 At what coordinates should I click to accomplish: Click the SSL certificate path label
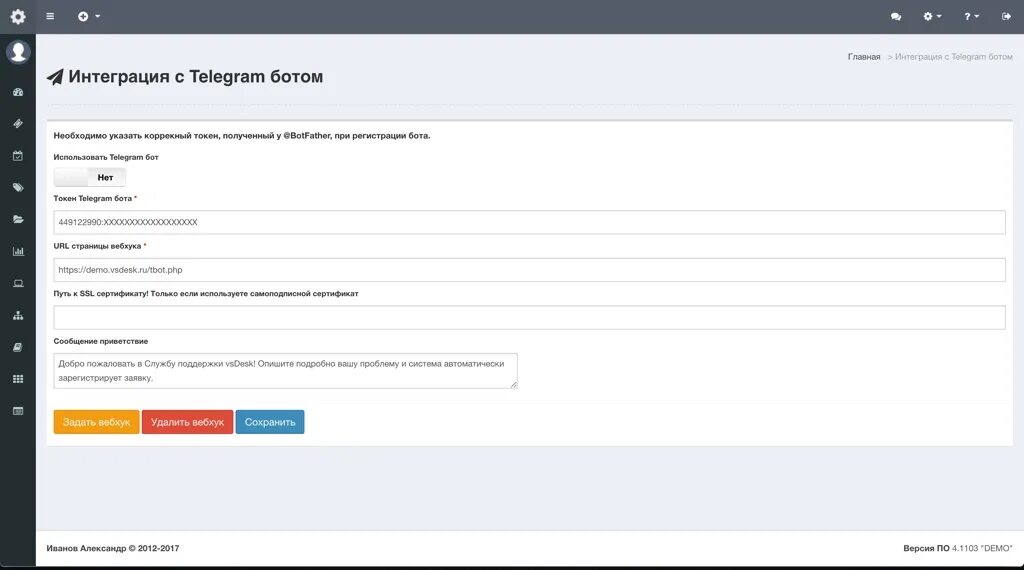tap(206, 293)
